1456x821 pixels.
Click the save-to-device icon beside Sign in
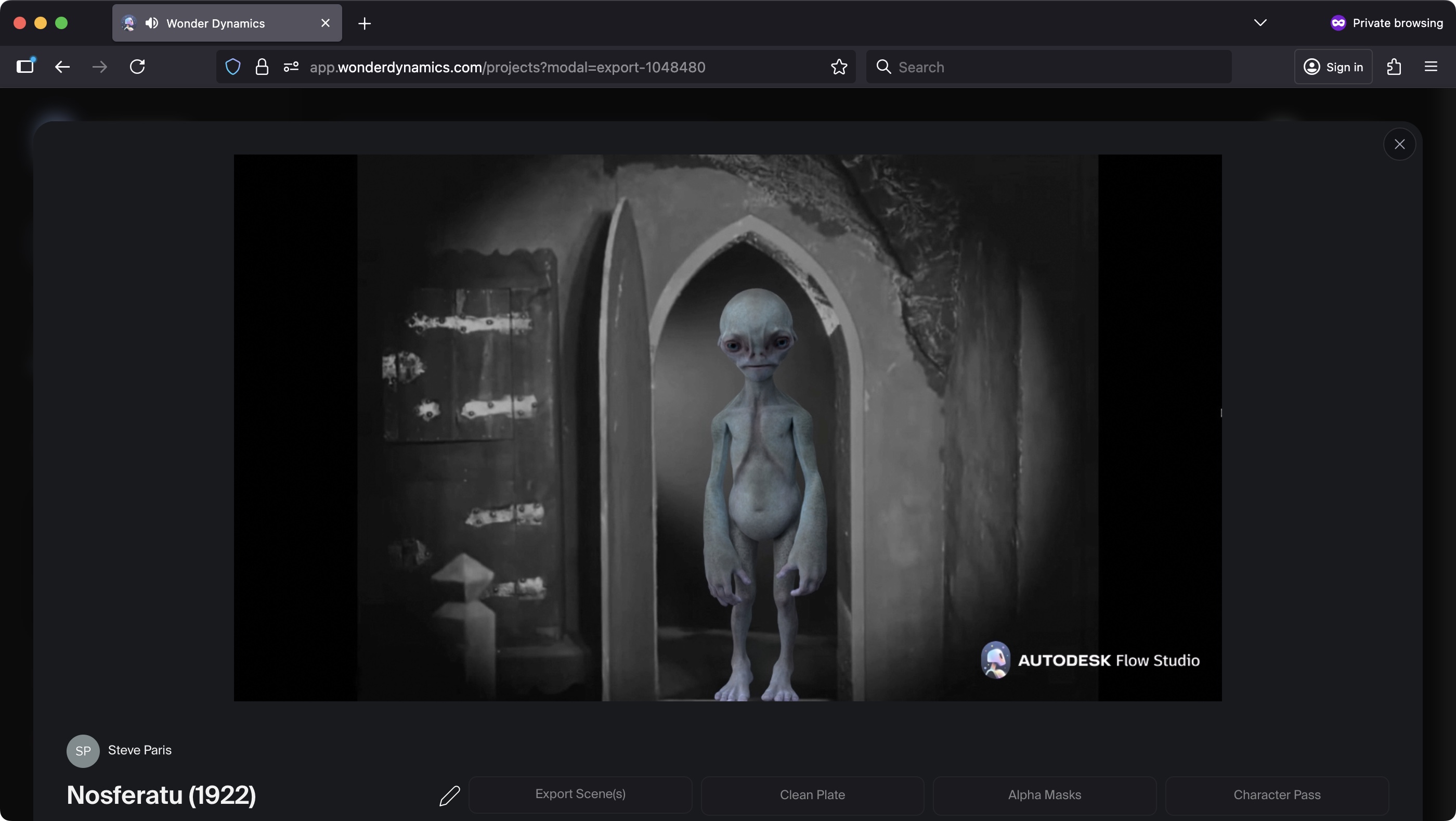tap(1395, 66)
